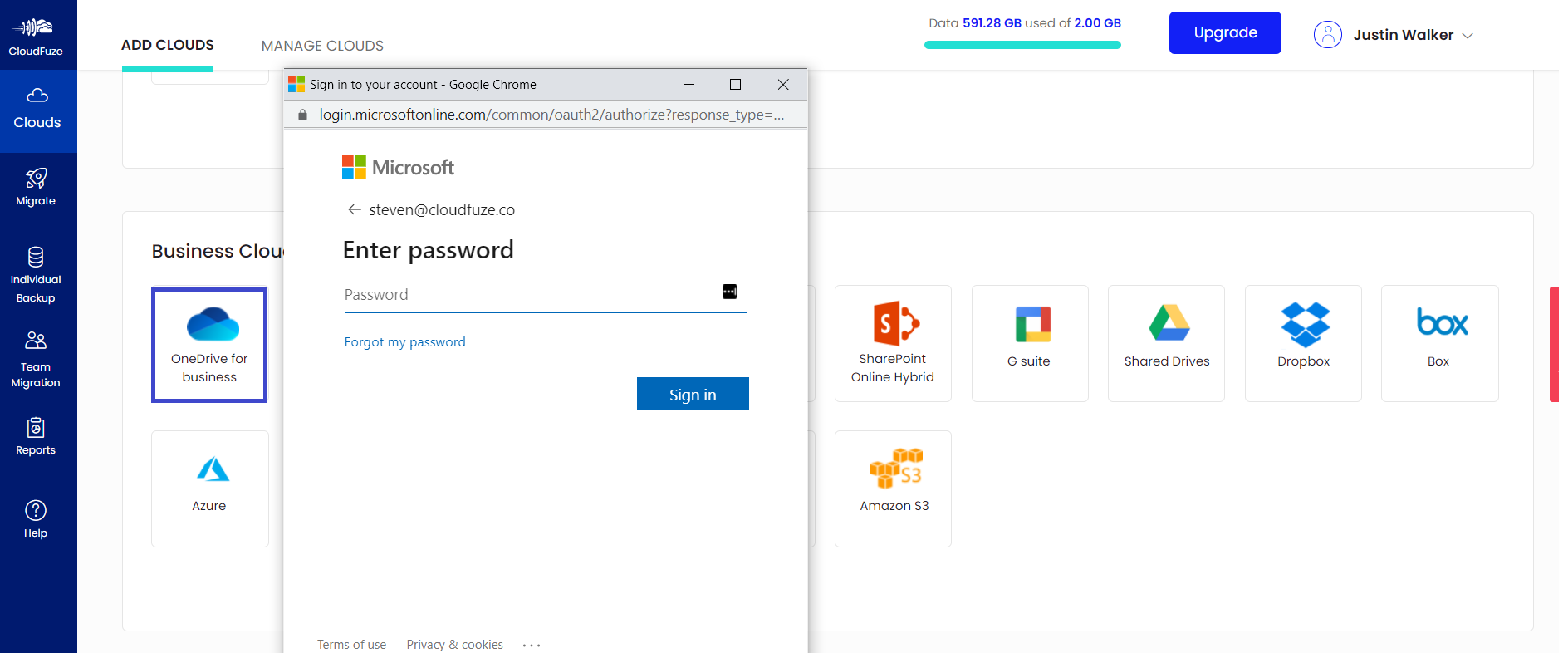
Task: Open the Terms of use link
Action: 351,645
